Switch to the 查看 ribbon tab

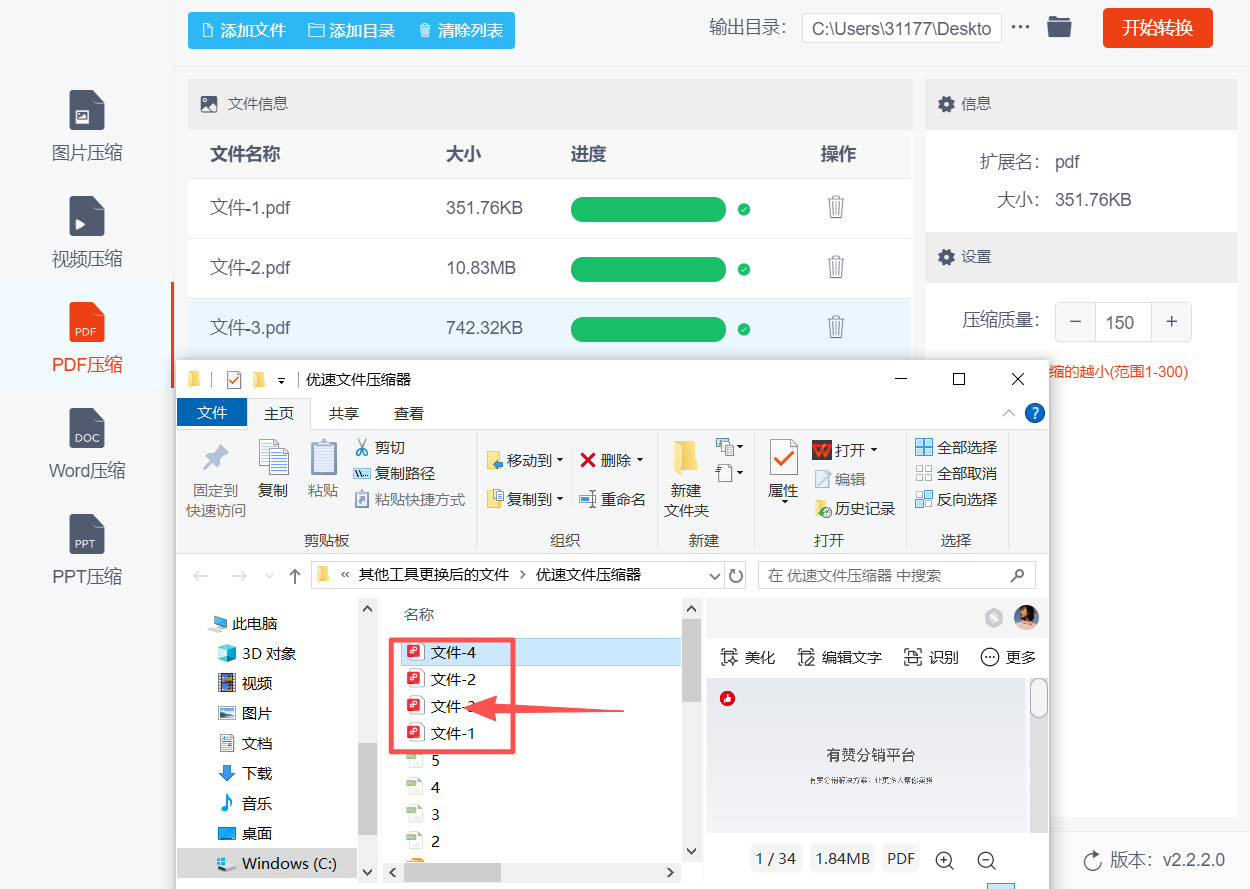coord(408,413)
